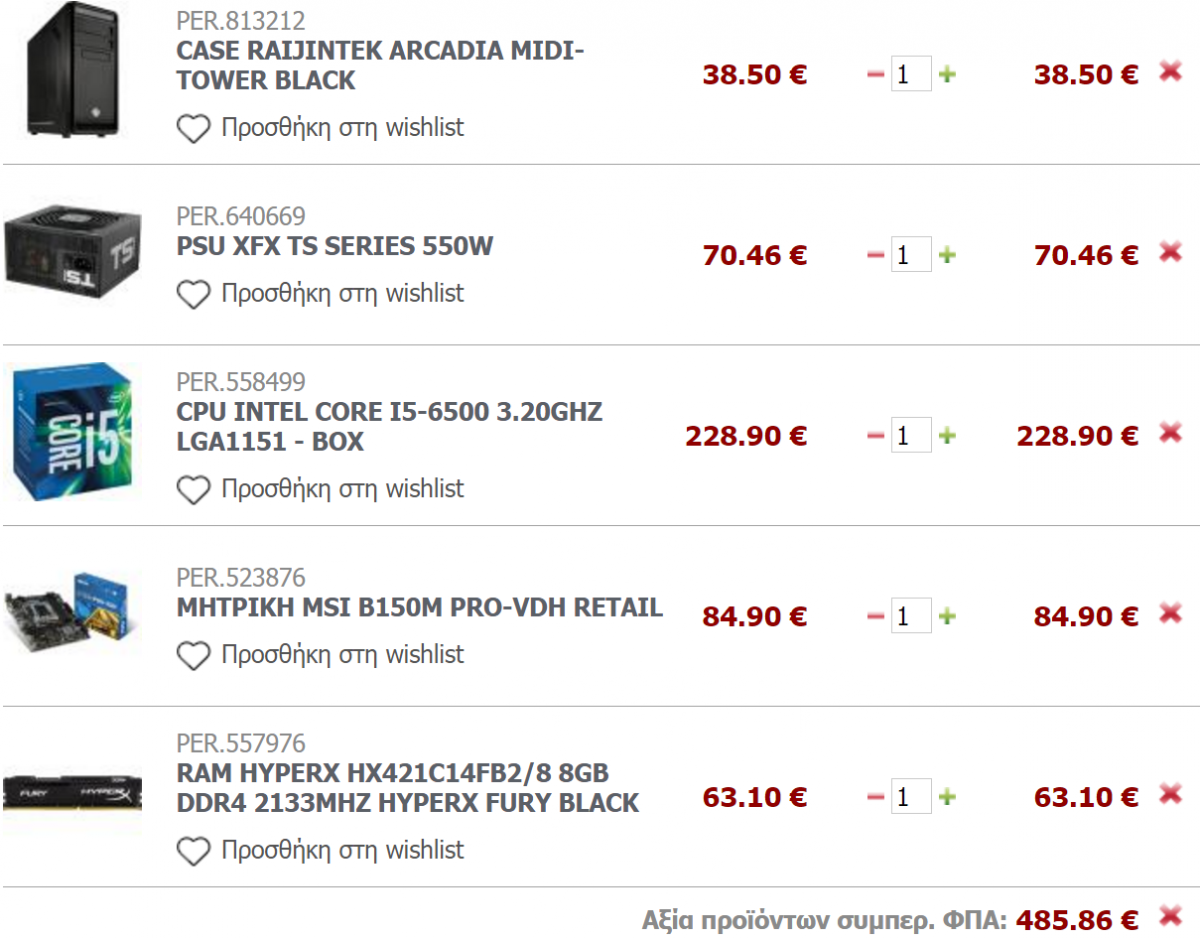1200x939 pixels.
Task: Decrease quantity of the XFX TS 550W PSU
Action: pos(876,255)
